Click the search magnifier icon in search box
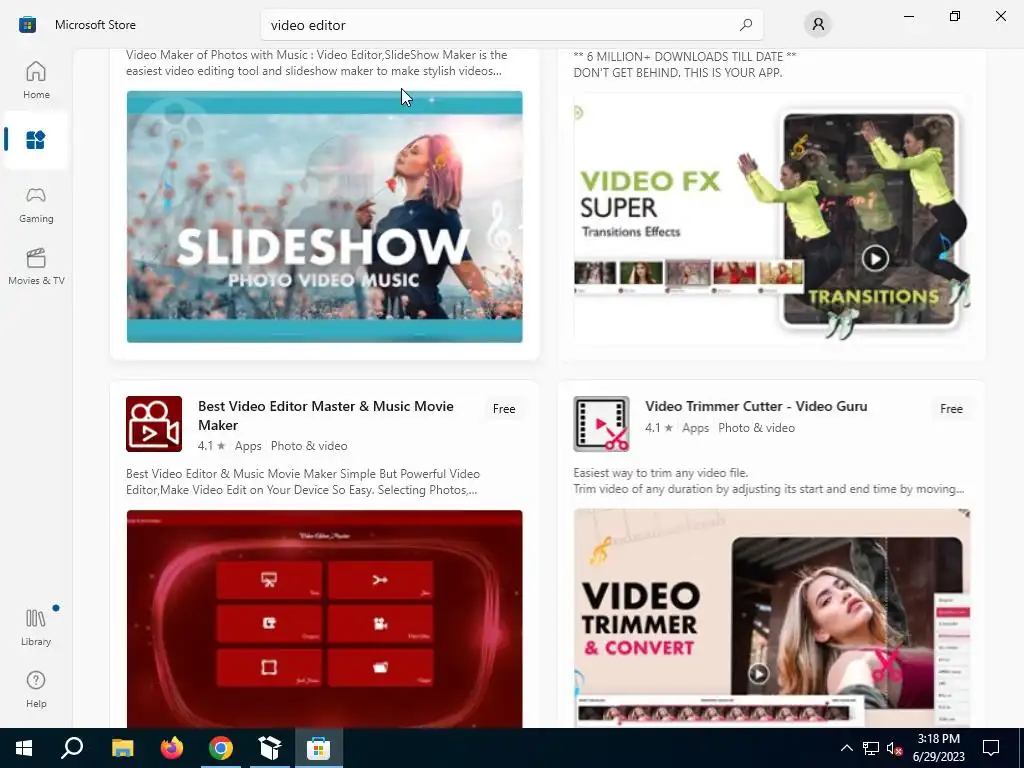 coord(746,25)
